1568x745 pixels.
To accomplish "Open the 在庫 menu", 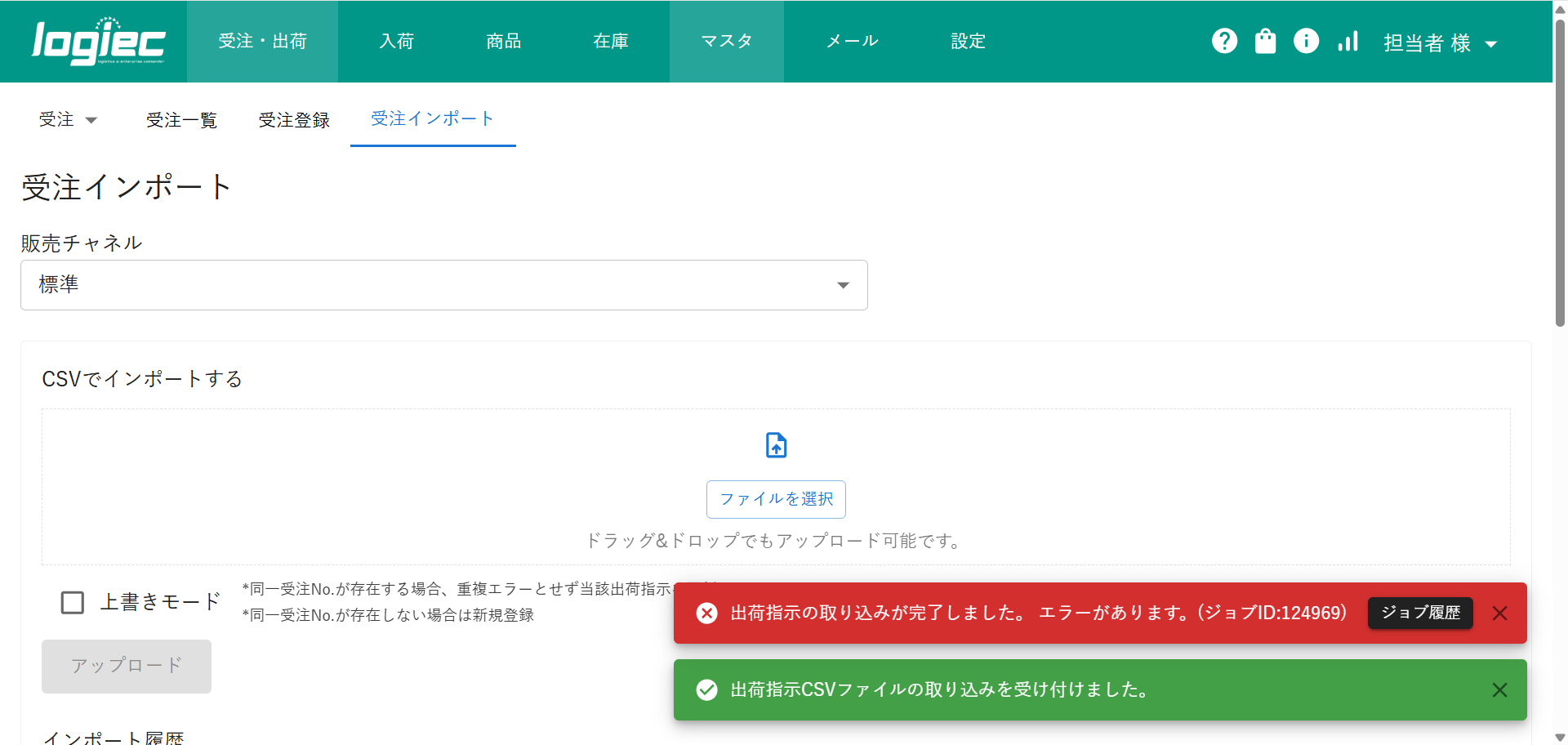I will (x=610, y=42).
